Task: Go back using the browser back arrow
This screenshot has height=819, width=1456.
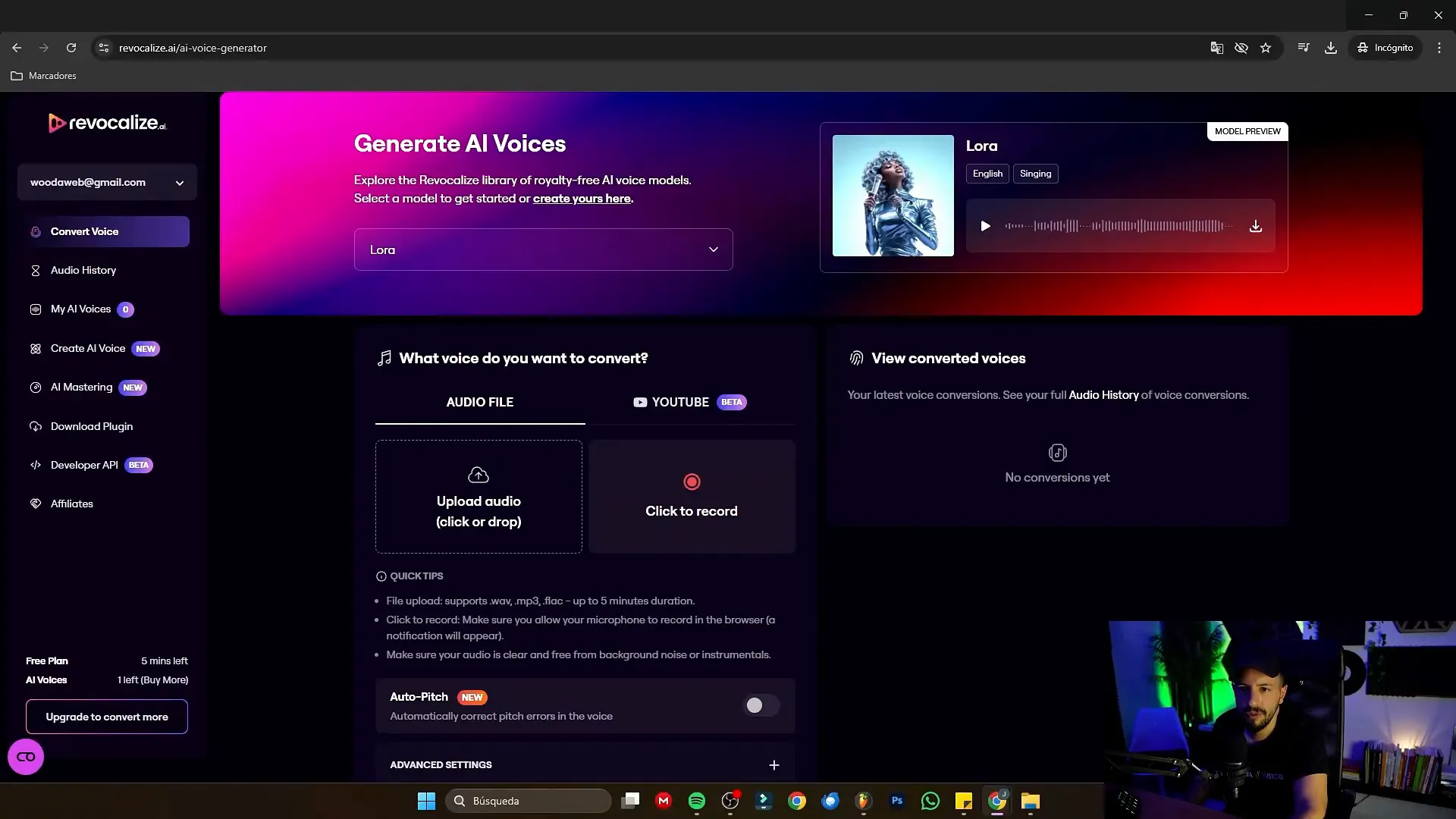Action: 17,48
